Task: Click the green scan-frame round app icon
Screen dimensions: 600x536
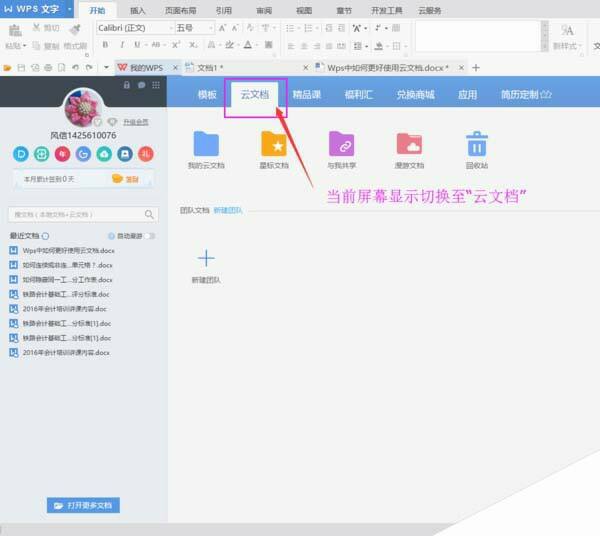Action: 41,154
